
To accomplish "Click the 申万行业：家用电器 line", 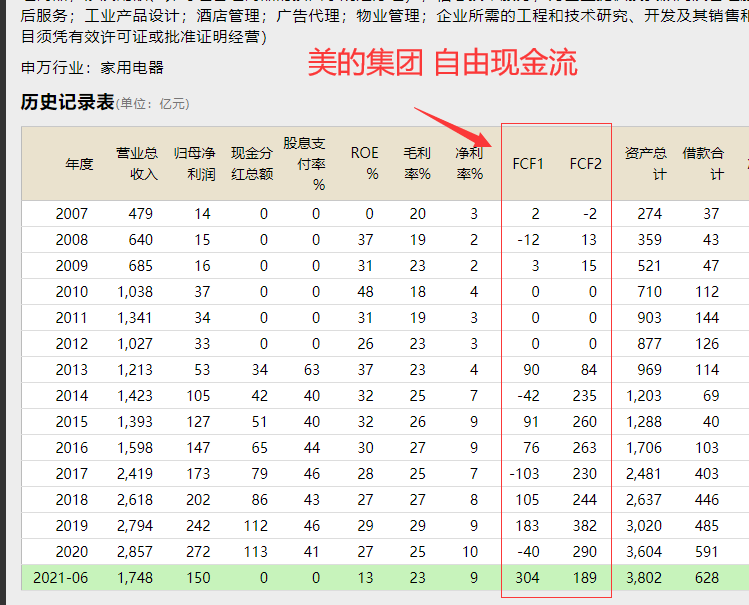I will coord(92,67).
